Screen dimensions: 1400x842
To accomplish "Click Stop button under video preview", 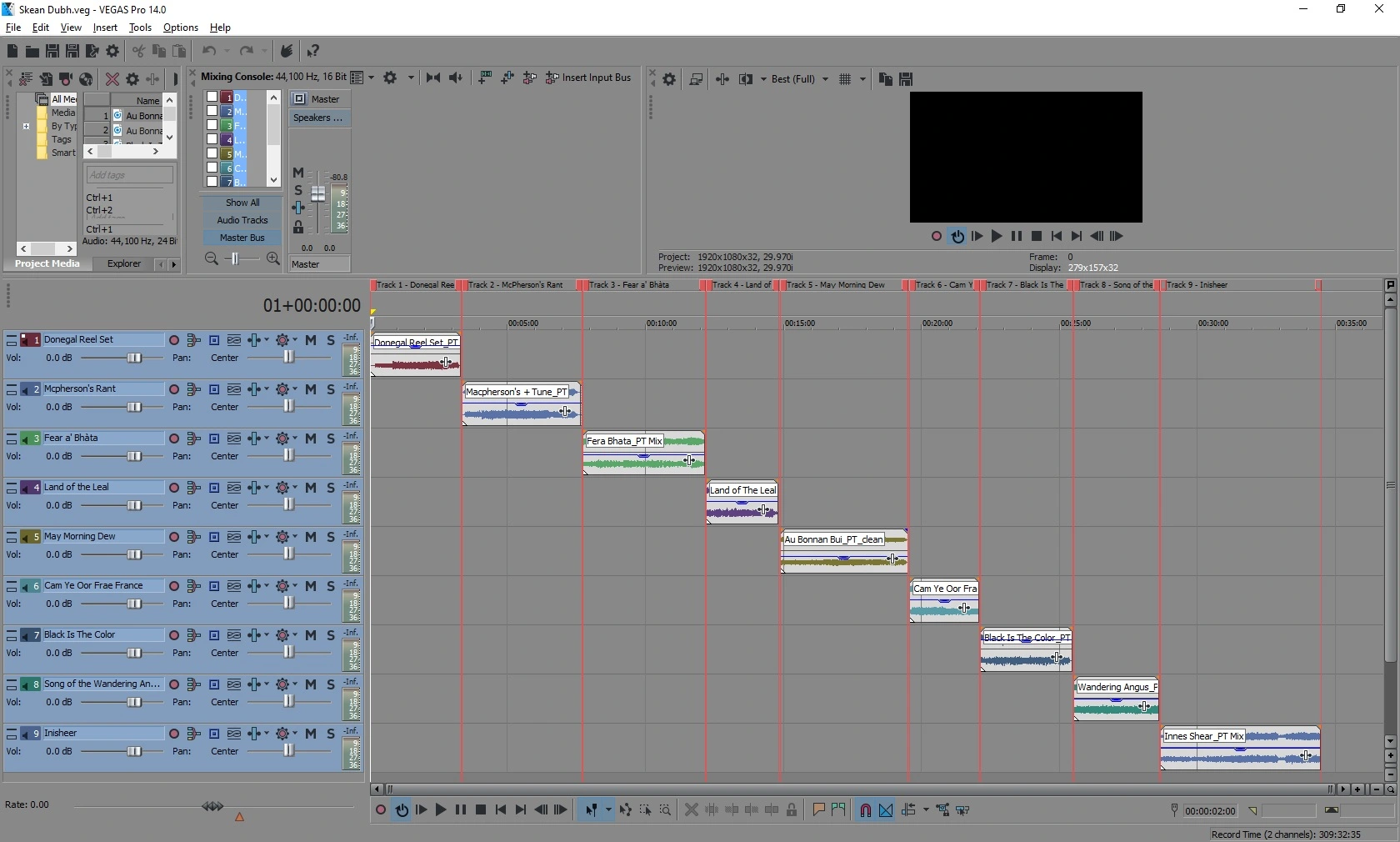I will click(1036, 237).
